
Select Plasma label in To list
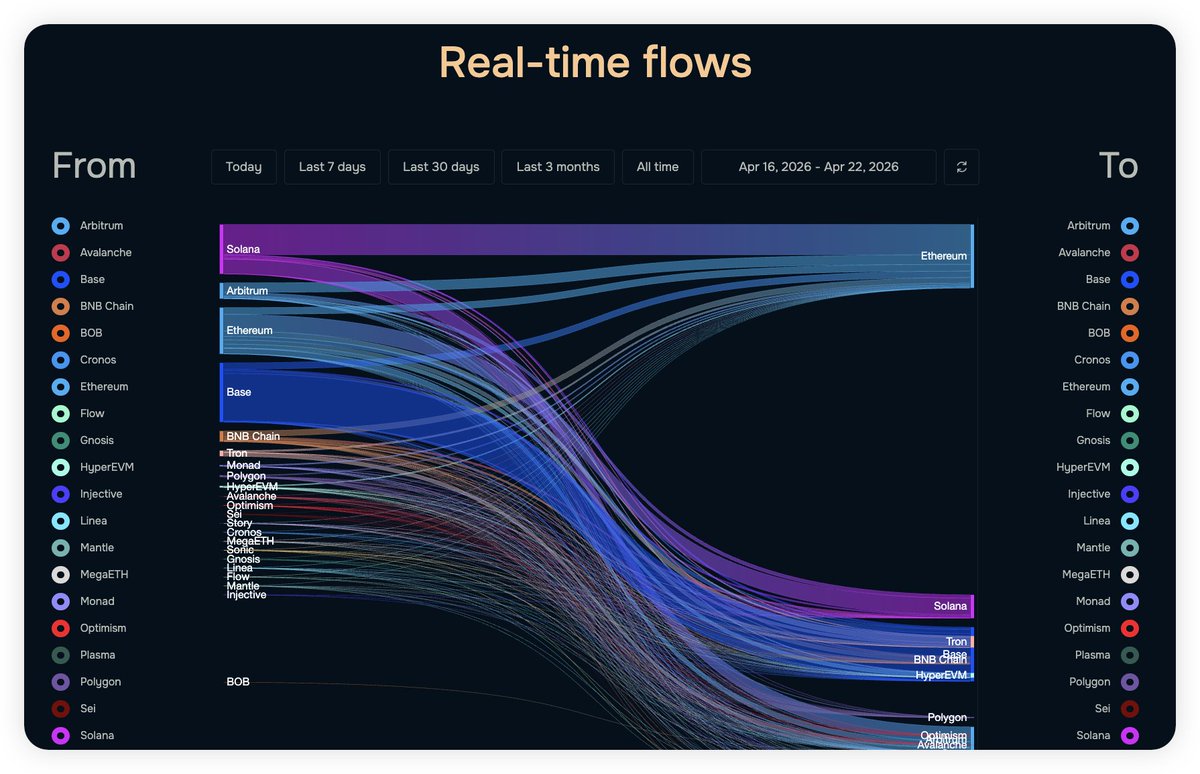tap(1092, 655)
